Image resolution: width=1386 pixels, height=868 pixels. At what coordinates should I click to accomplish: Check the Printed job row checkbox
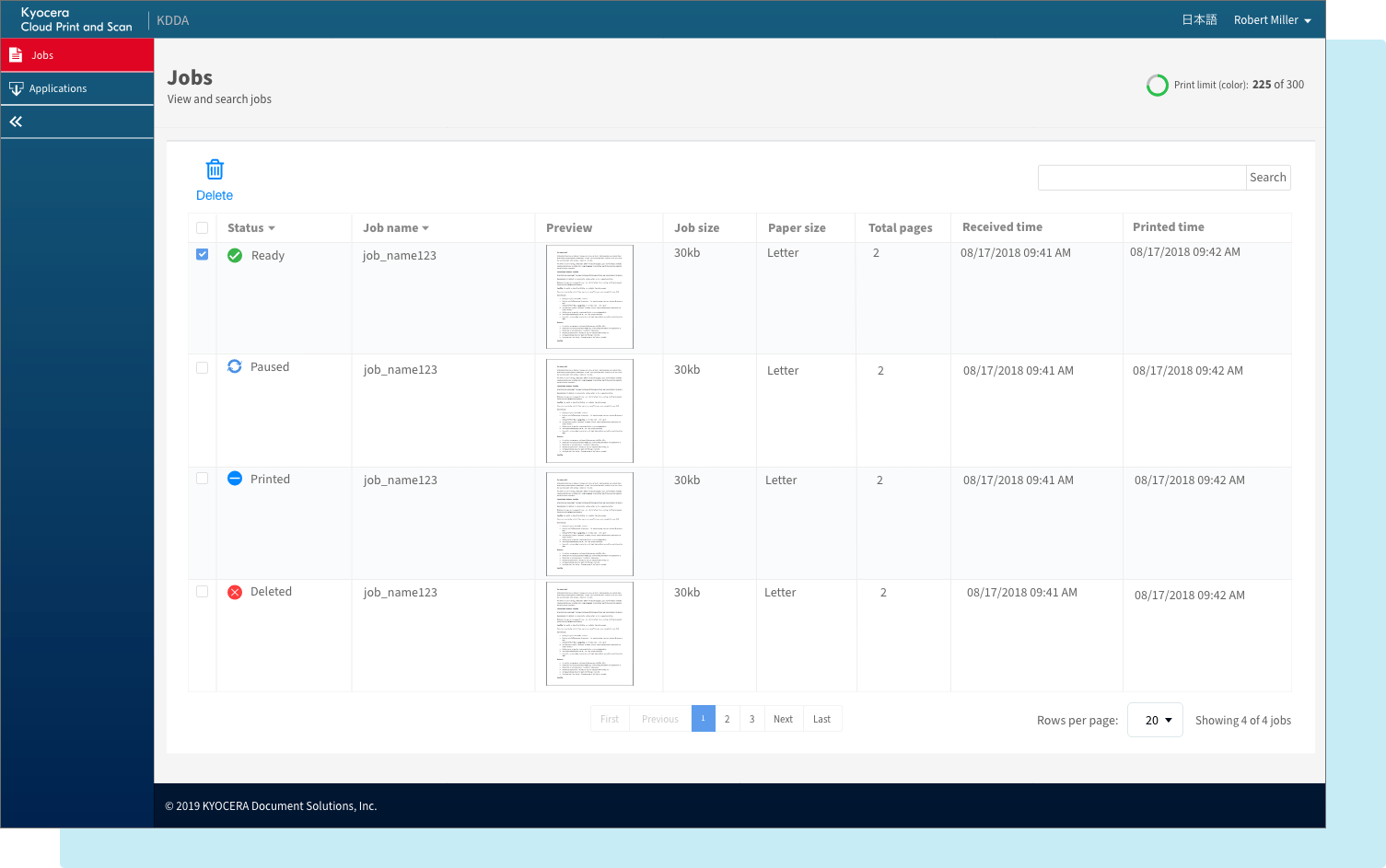(x=203, y=479)
